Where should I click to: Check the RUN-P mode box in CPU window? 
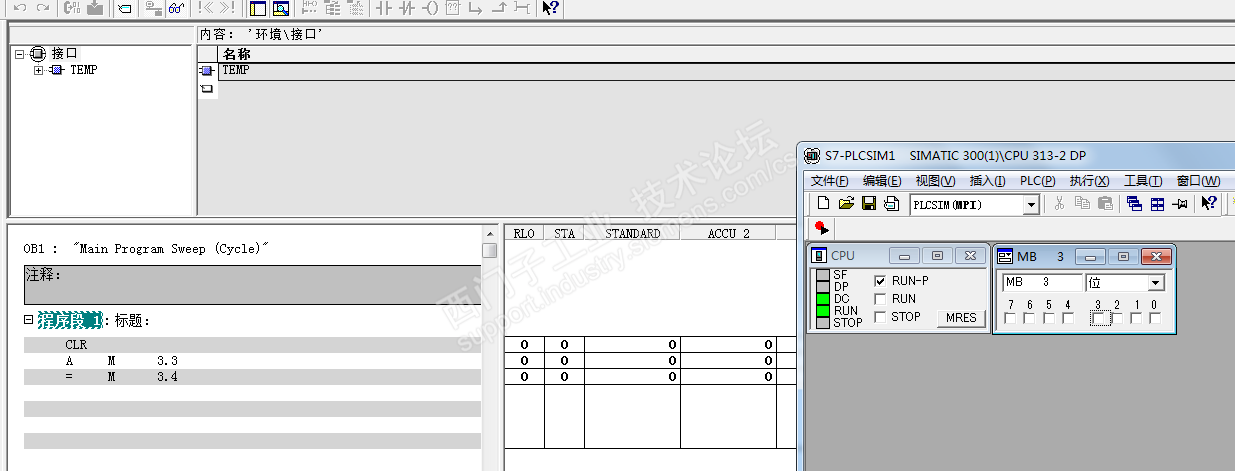[880, 281]
